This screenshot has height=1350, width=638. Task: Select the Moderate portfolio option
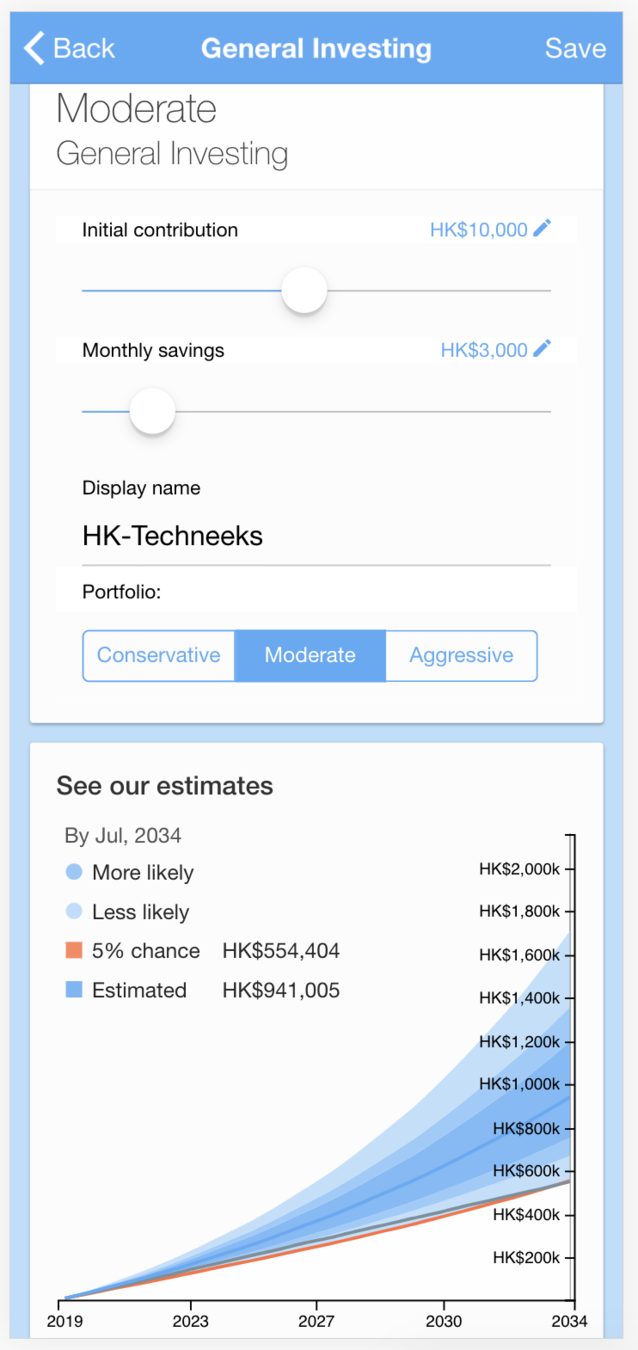[310, 656]
